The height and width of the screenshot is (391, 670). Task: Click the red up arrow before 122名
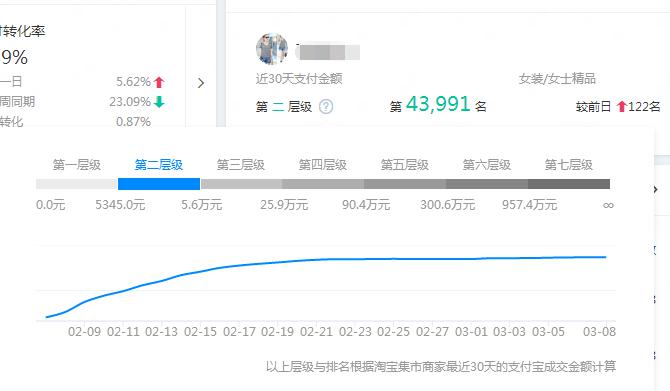tap(622, 106)
